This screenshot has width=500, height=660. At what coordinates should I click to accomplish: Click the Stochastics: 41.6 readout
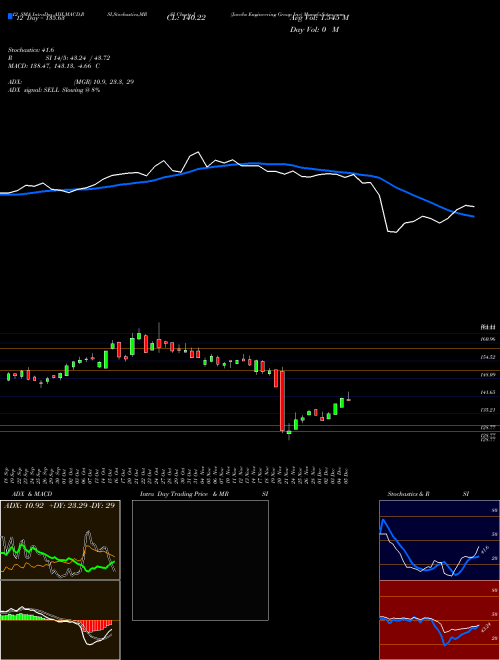pos(31,50)
